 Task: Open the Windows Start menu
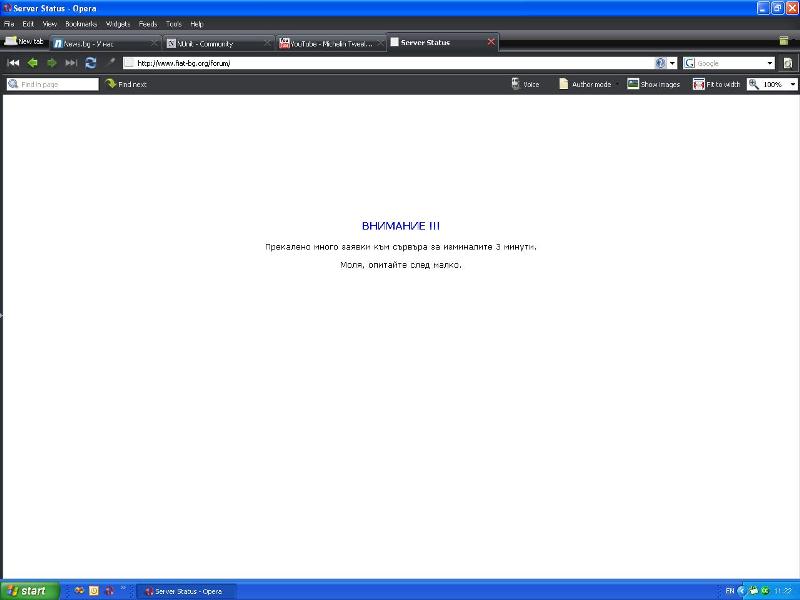[28, 591]
